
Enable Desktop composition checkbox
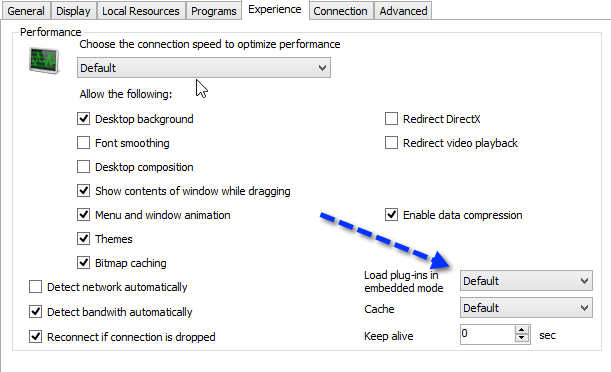83,167
